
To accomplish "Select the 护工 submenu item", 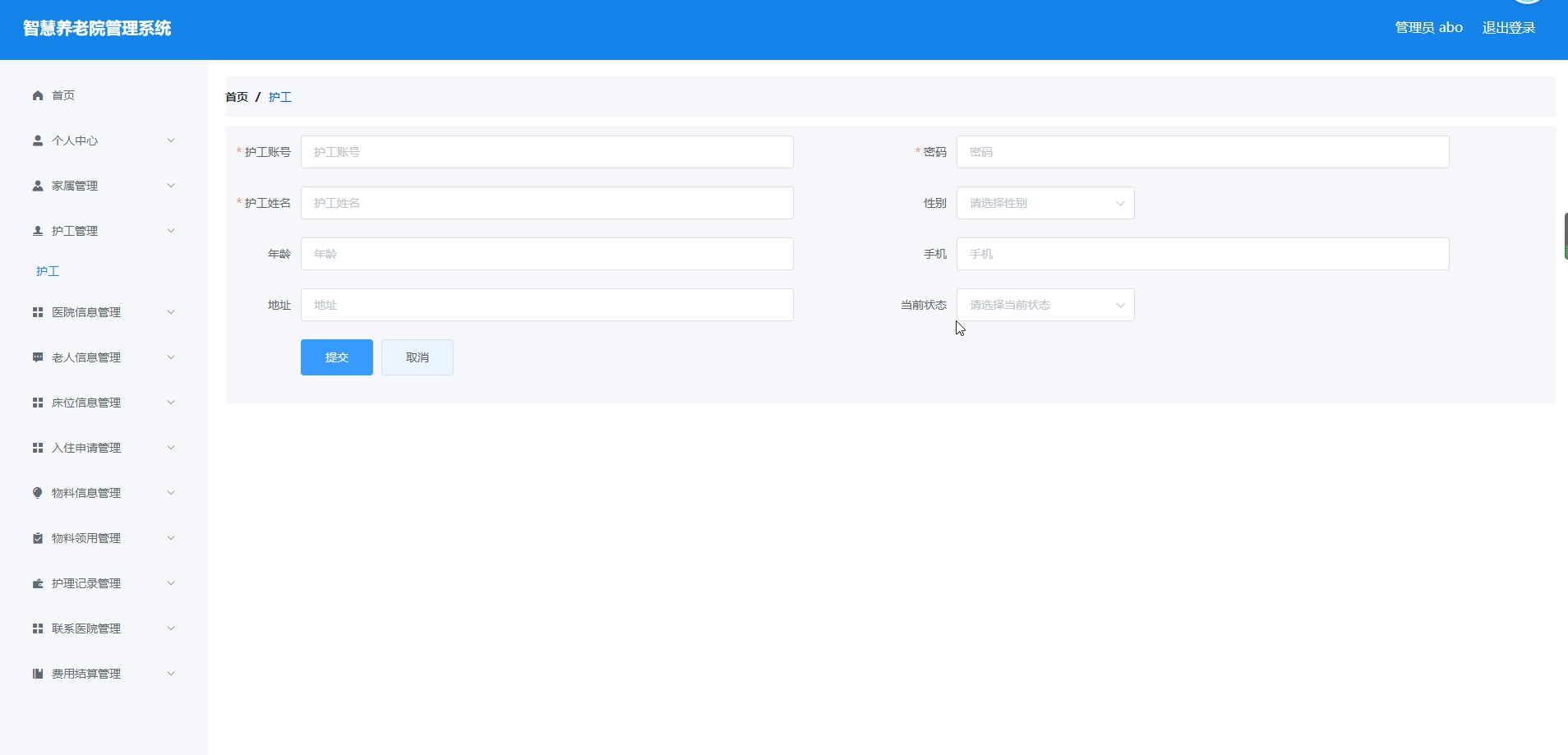I will pos(48,271).
